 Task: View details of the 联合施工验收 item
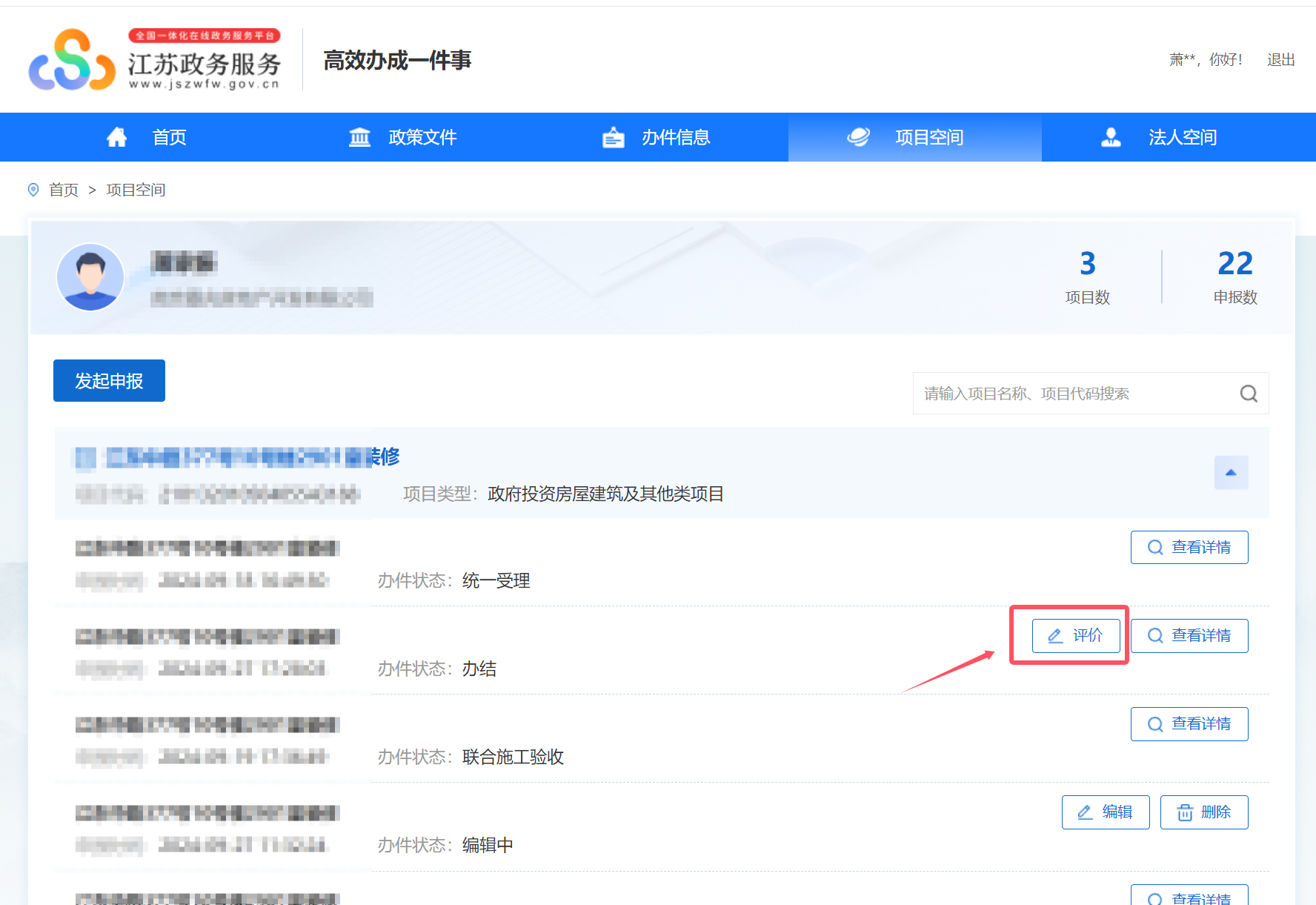point(1189,724)
